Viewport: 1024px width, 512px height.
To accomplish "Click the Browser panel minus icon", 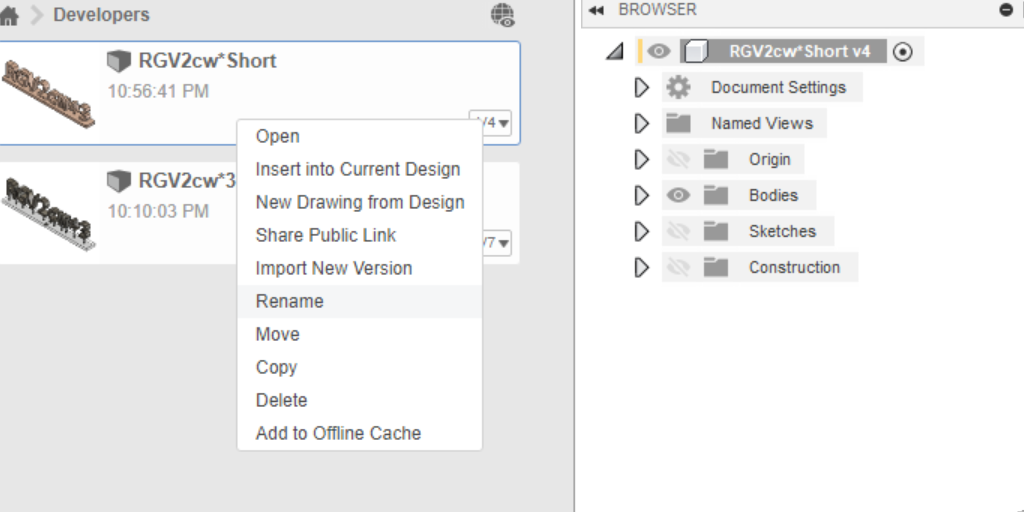I will 1006,10.
